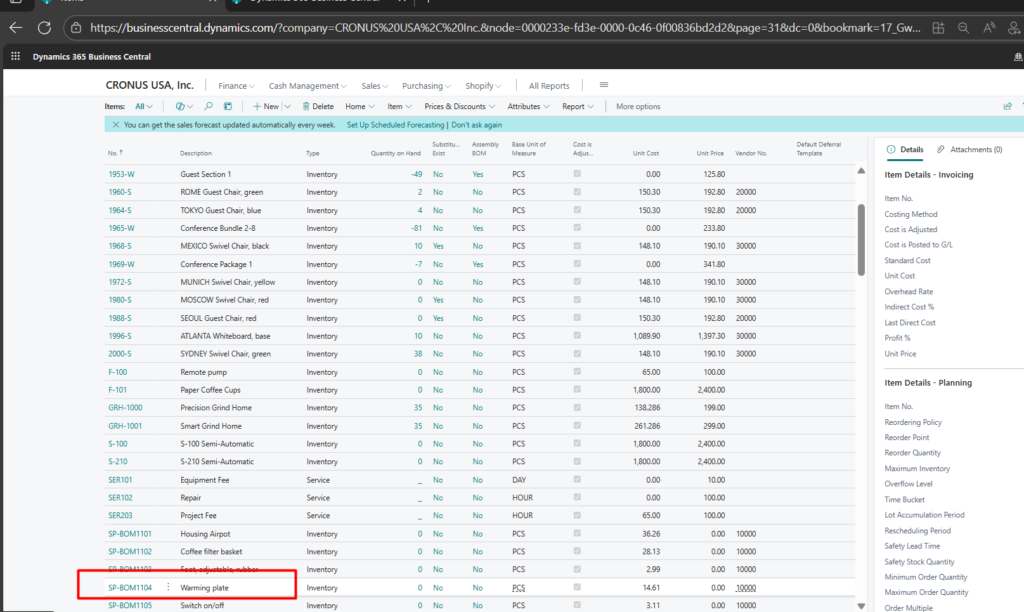This screenshot has width=1024, height=612.
Task: Expand the All view filter dropdown
Action: pos(144,106)
